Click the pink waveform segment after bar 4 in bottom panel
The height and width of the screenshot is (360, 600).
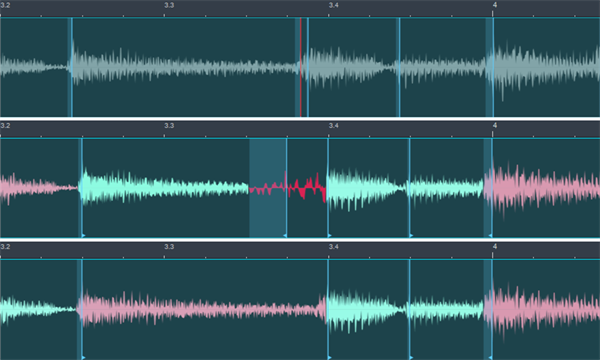click(x=543, y=309)
